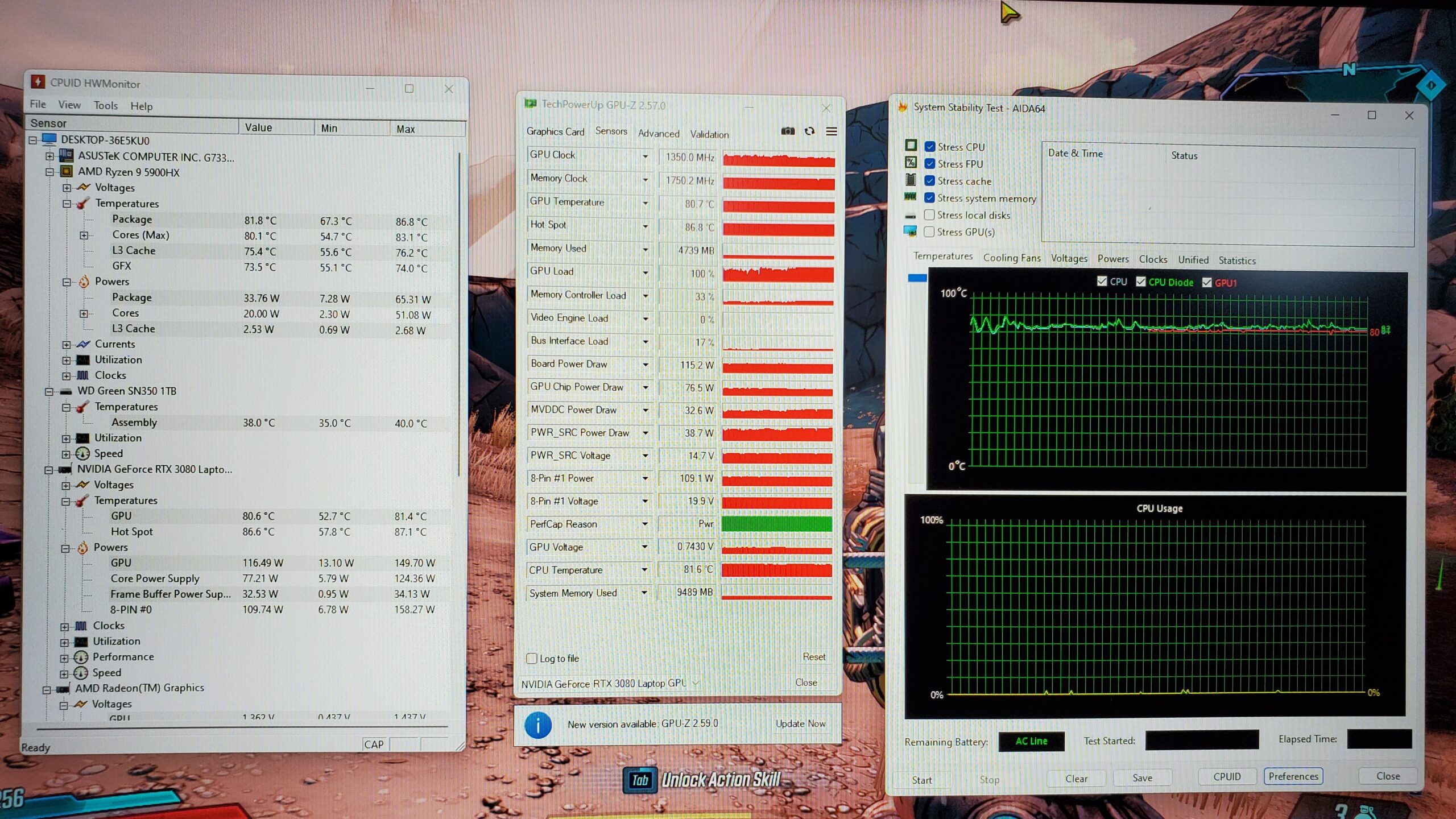Switch to the Cooling Fans tab

coord(1011,258)
